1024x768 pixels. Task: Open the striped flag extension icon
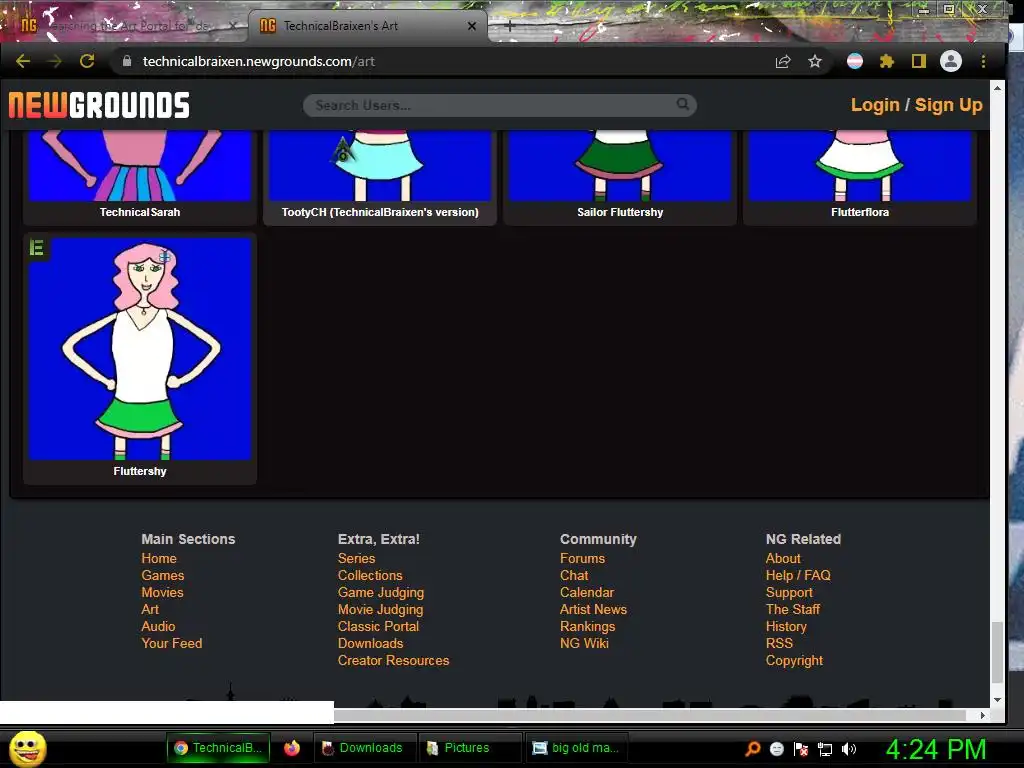(x=855, y=61)
